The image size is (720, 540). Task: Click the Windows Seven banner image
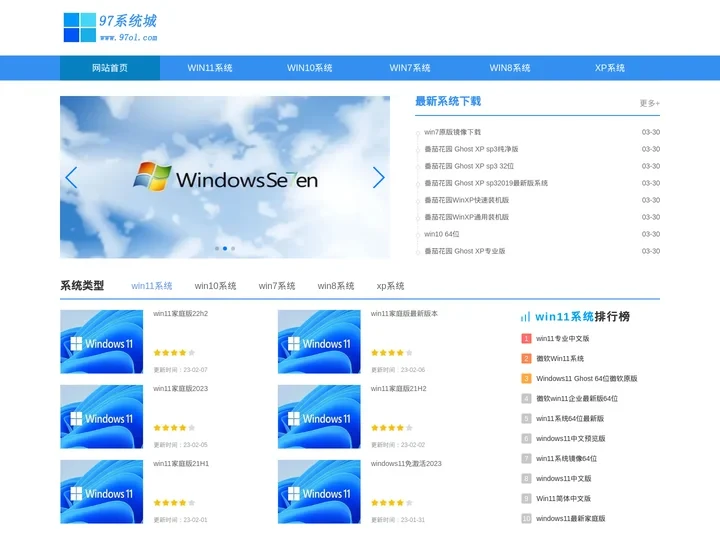225,177
